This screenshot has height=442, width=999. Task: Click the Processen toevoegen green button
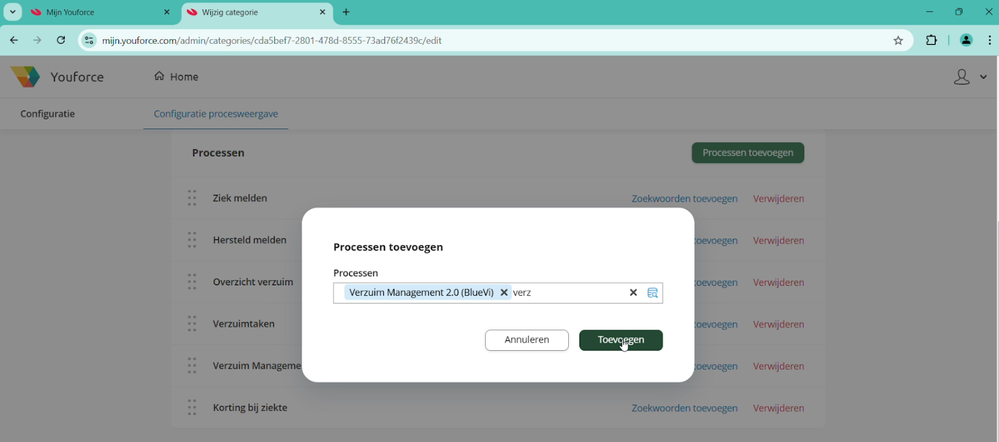tap(747, 153)
